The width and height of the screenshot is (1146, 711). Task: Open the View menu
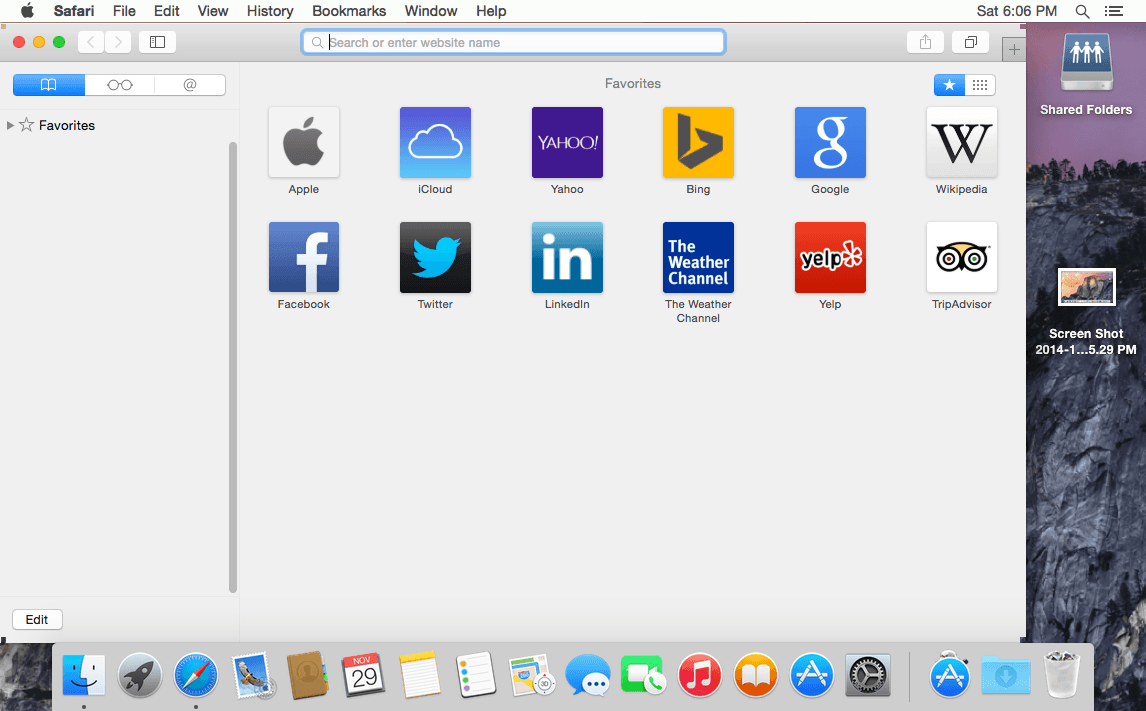pos(213,11)
